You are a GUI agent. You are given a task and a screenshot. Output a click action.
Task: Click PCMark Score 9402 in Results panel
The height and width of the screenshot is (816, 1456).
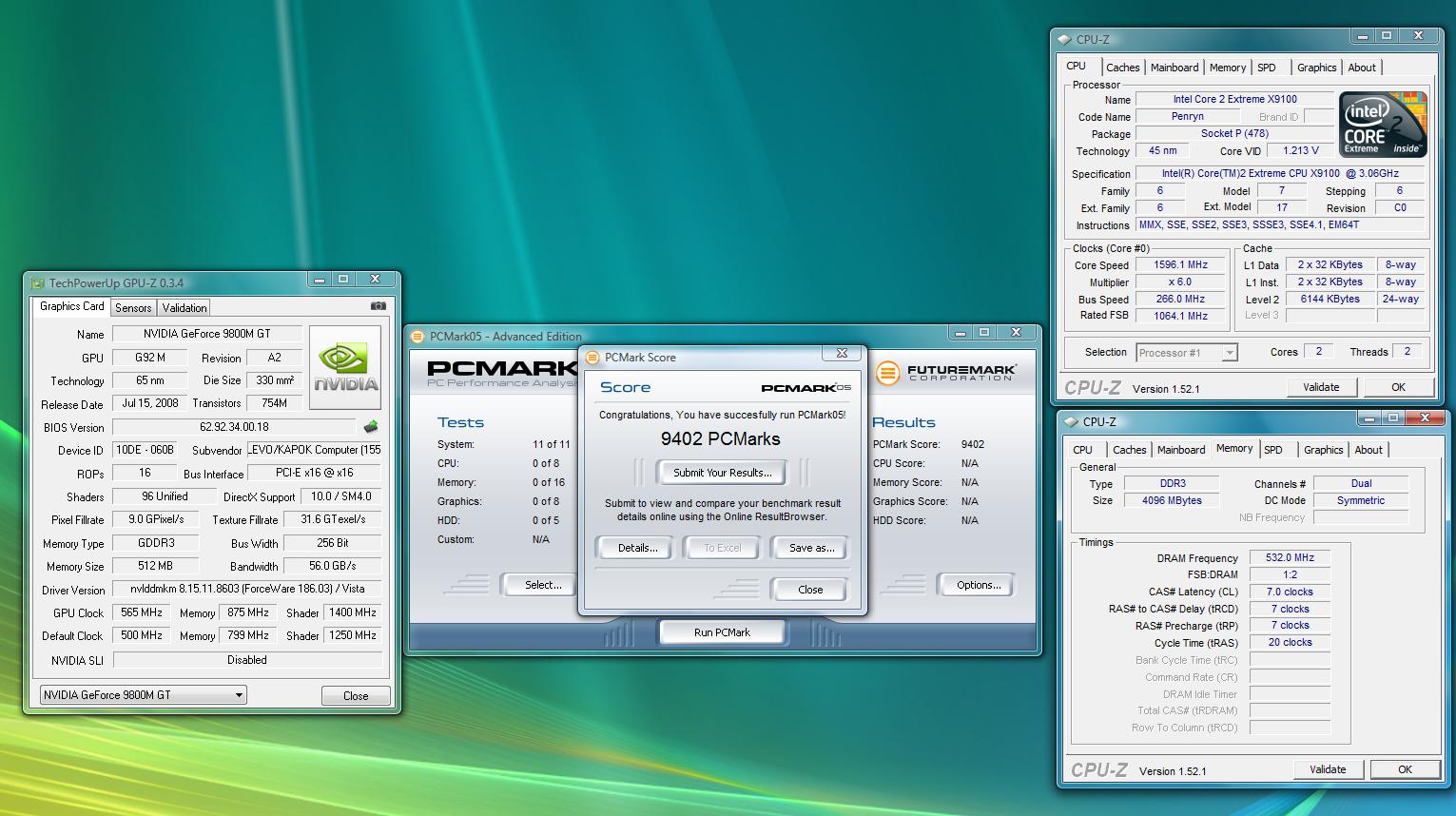972,444
